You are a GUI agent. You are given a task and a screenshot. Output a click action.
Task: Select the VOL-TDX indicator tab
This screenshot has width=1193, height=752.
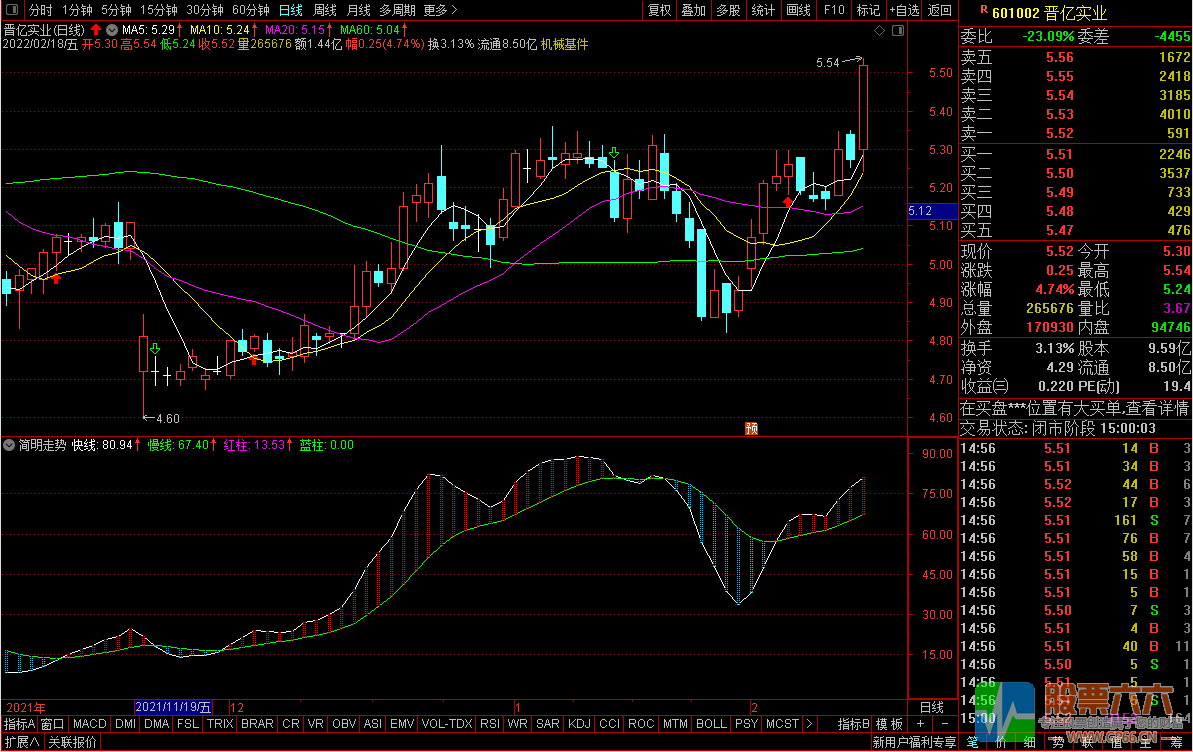[447, 724]
